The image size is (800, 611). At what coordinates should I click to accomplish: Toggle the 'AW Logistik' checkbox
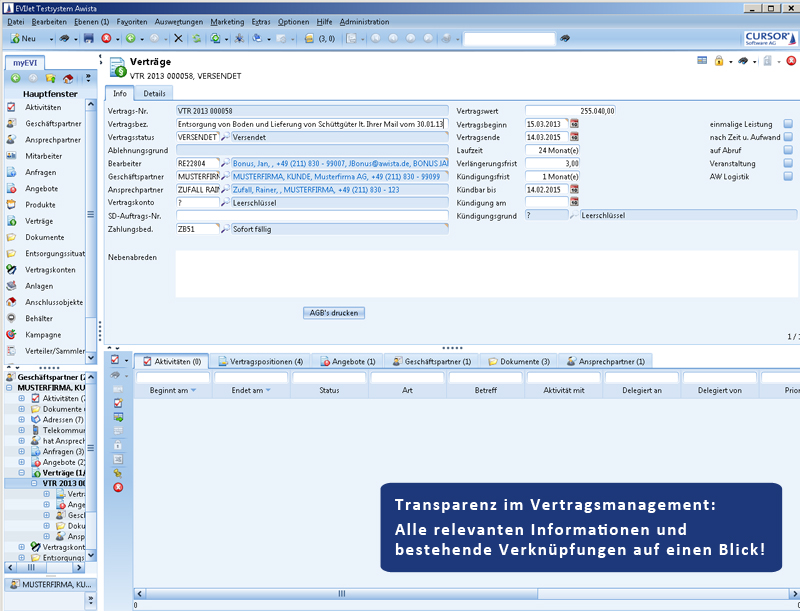click(x=787, y=176)
